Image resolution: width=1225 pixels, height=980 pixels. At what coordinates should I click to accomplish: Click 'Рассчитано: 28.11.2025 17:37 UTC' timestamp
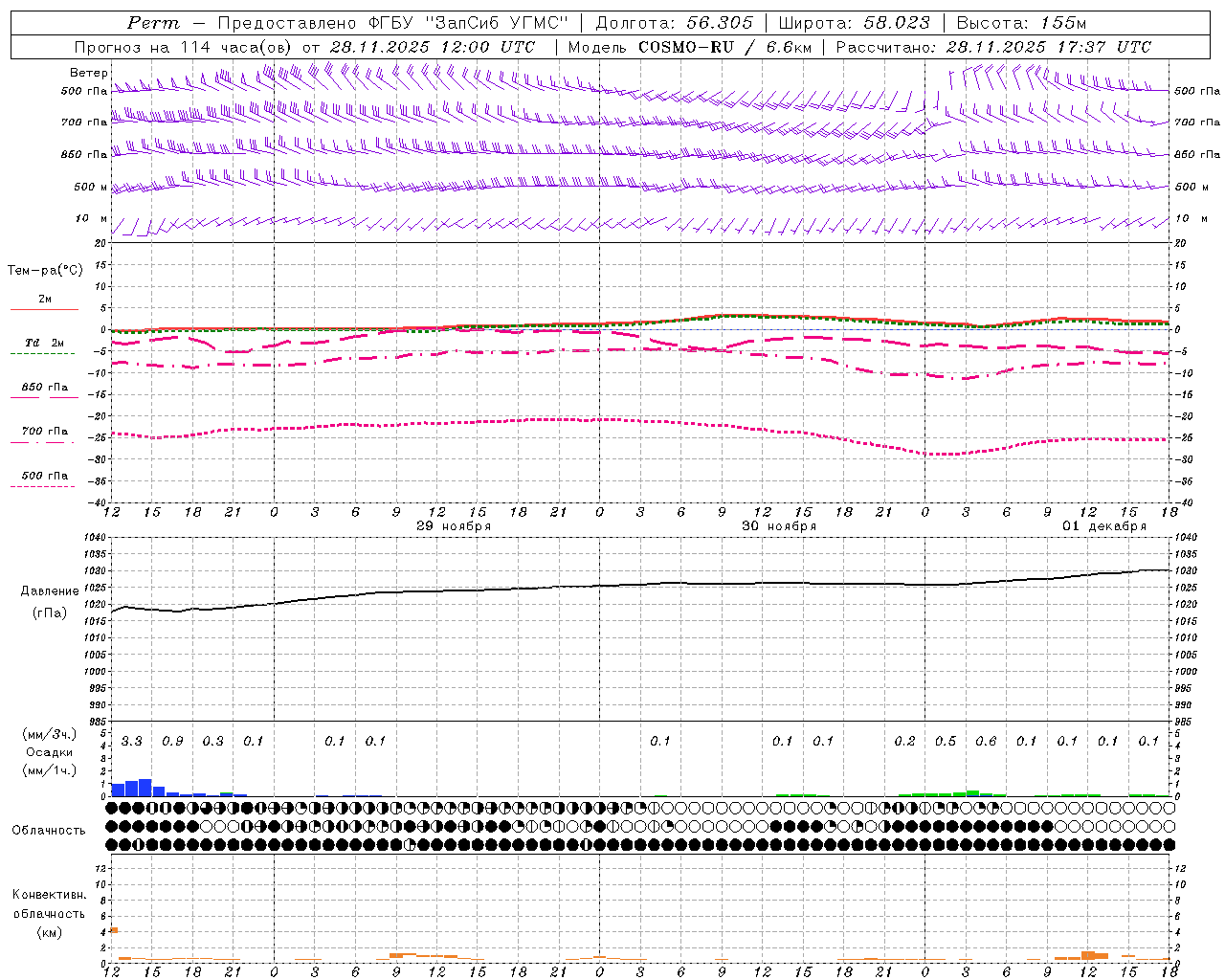click(x=993, y=47)
